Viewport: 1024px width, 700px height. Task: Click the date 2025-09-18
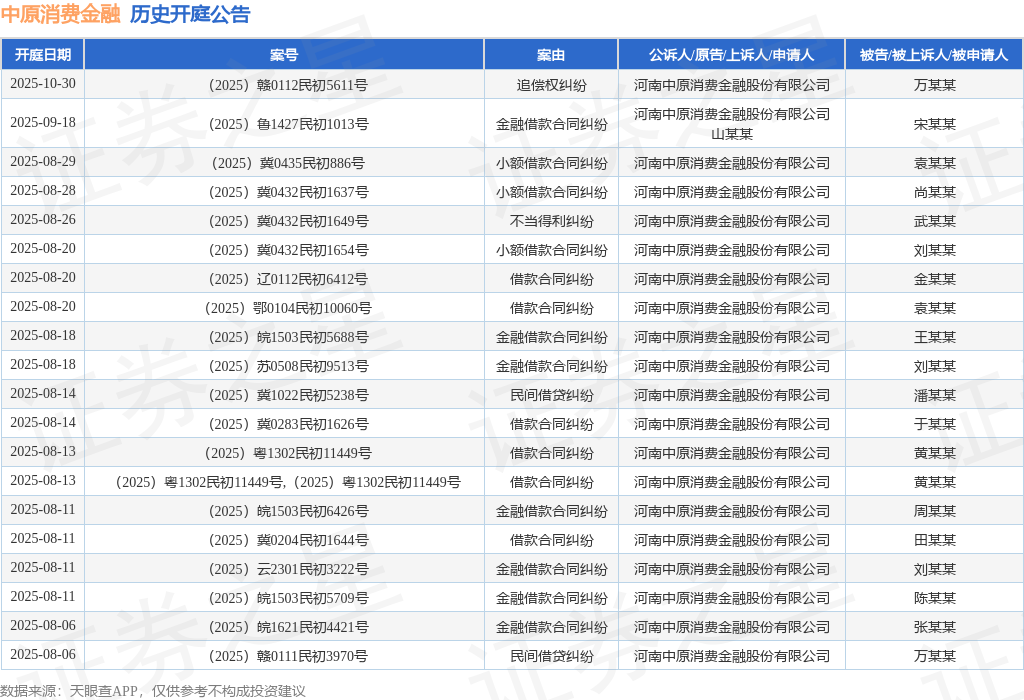pos(42,123)
